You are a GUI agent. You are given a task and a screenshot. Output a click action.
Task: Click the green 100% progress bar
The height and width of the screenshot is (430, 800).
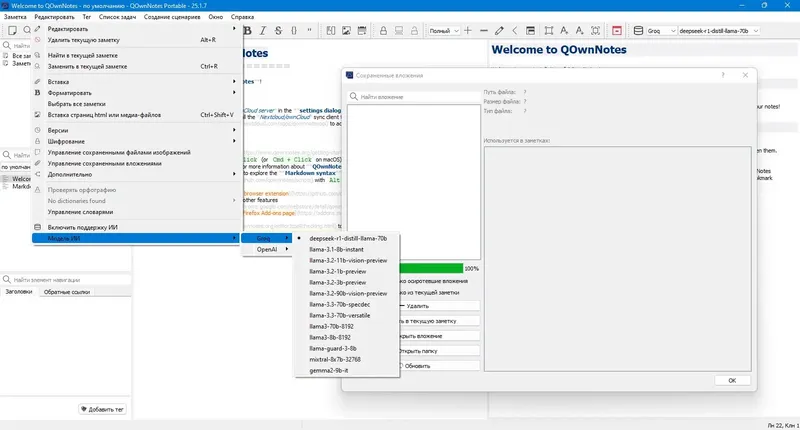431,268
